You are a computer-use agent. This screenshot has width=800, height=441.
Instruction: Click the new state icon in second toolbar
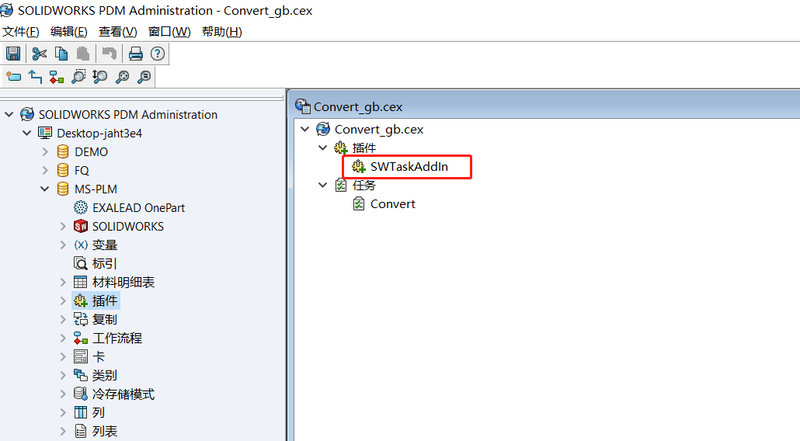pos(14,76)
